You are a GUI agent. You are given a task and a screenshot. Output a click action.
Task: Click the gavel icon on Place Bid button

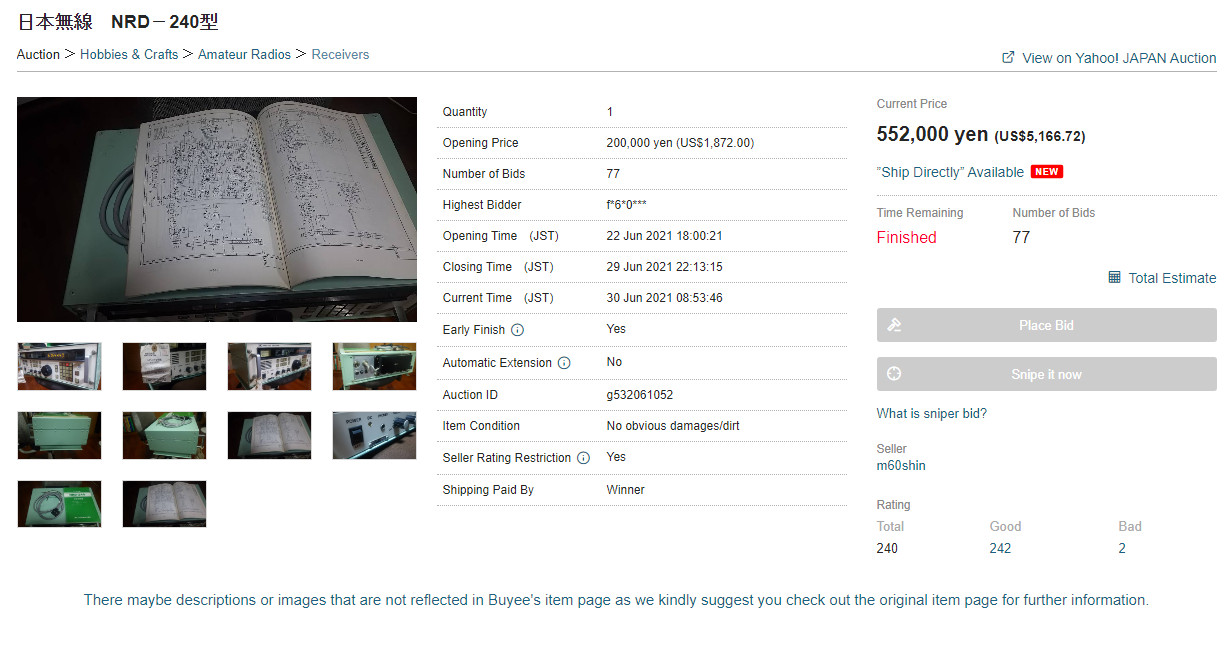point(895,325)
